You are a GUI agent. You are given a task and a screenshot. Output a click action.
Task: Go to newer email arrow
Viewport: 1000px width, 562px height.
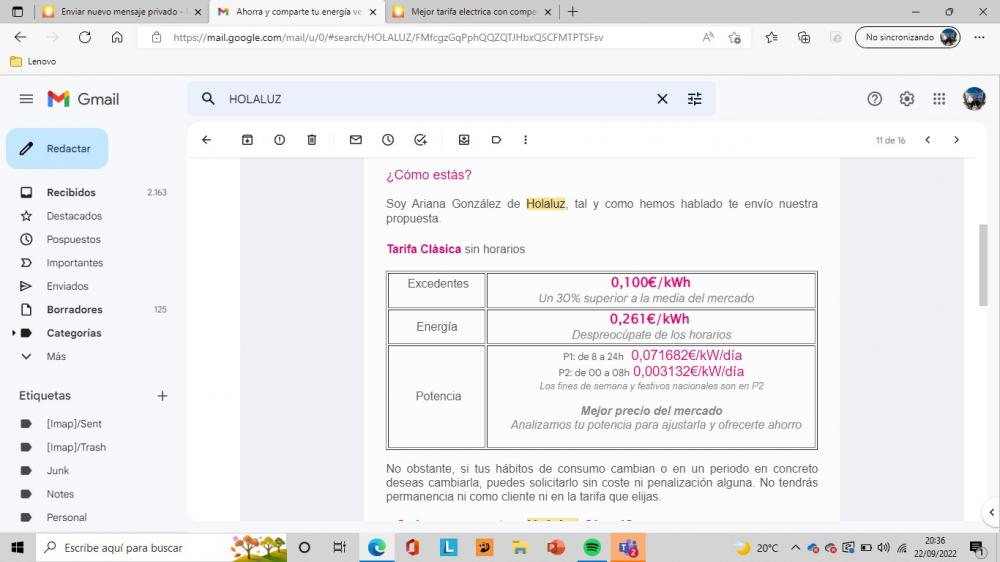[928, 140]
